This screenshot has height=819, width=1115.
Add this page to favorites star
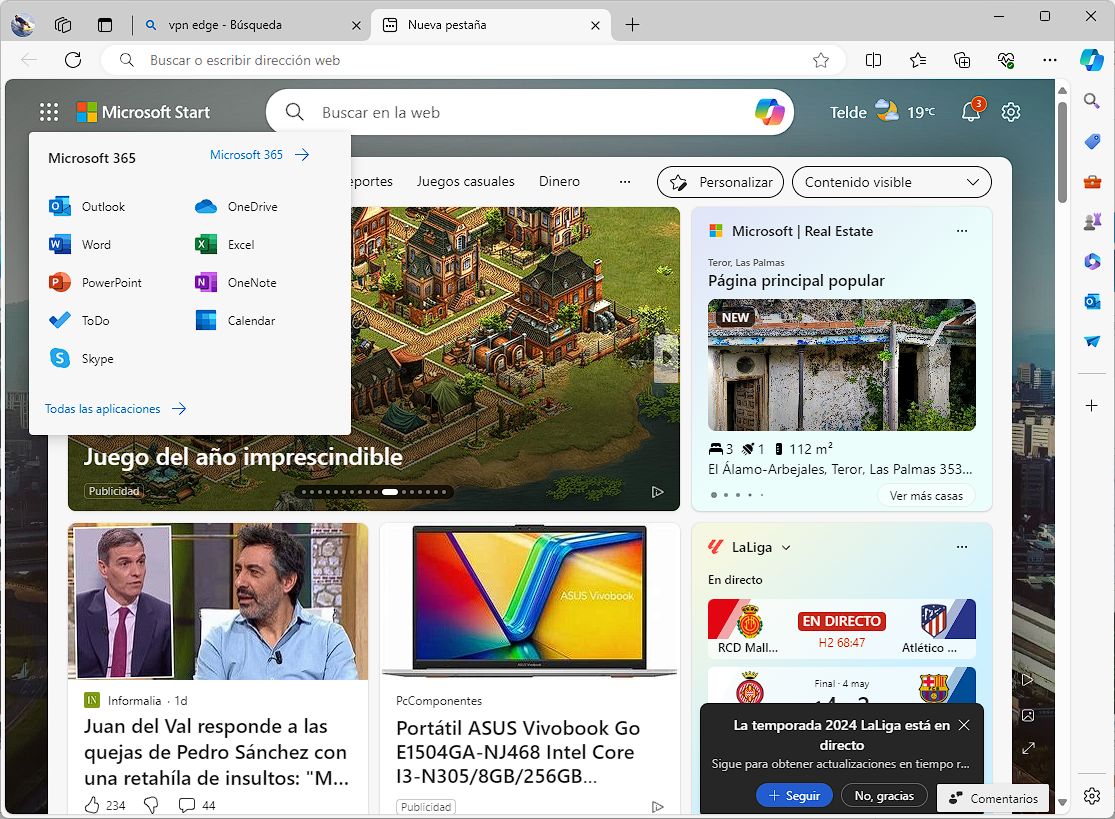pyautogui.click(x=821, y=60)
